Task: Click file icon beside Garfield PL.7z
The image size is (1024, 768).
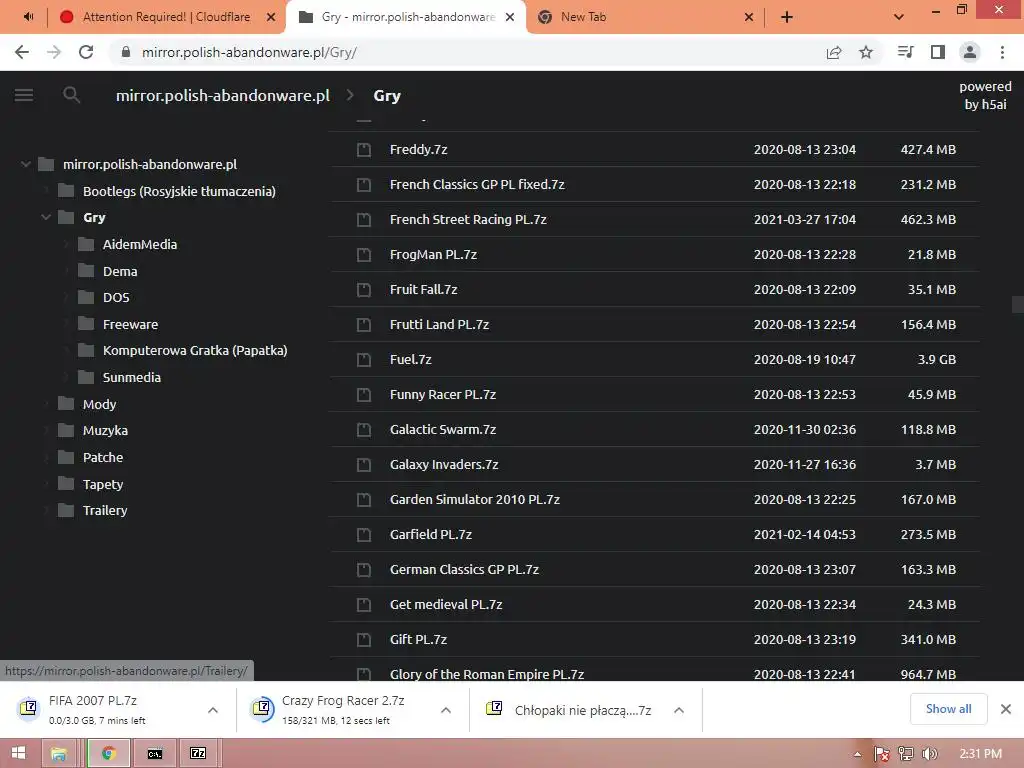Action: pos(364,535)
